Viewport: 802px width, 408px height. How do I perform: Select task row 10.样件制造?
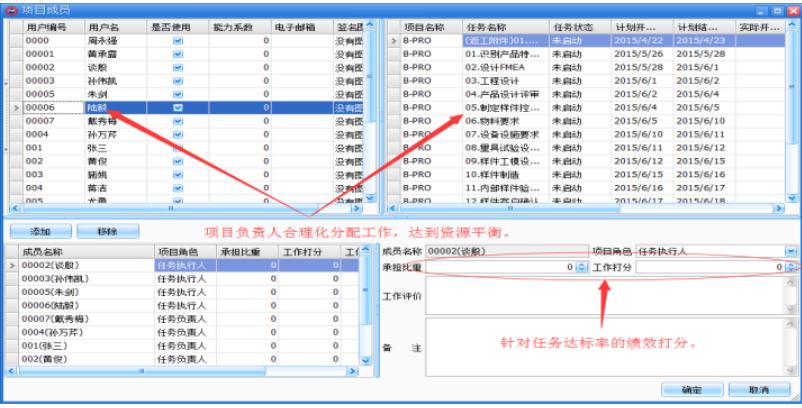click(x=587, y=174)
